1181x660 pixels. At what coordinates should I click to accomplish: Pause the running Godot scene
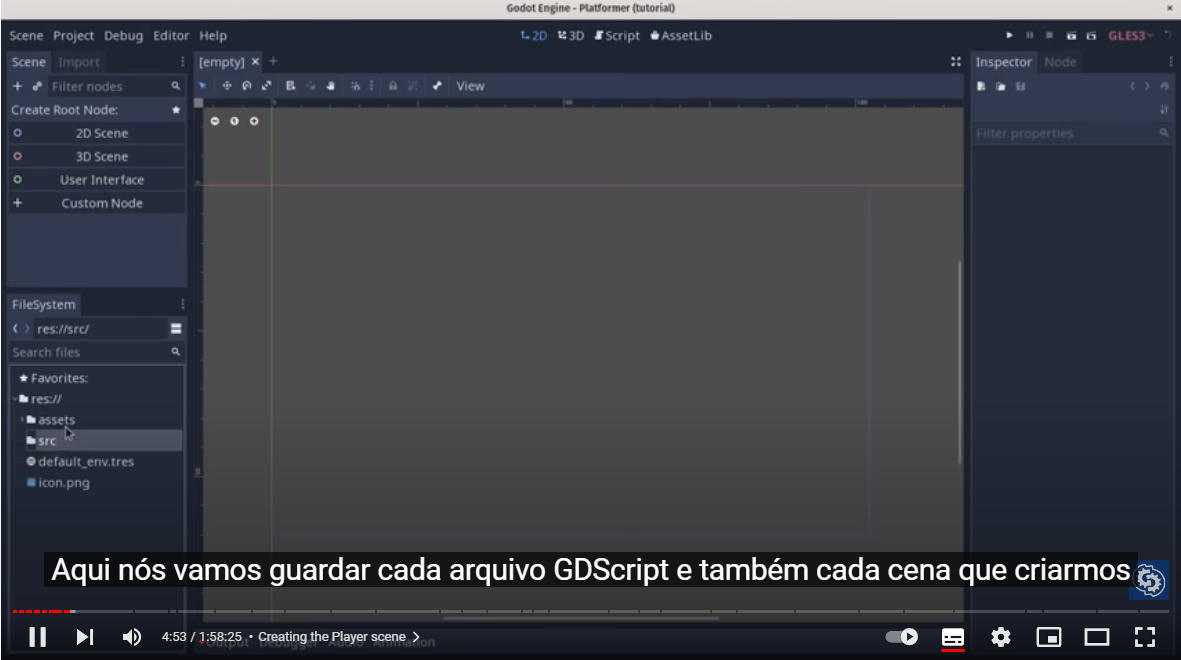[1030, 35]
